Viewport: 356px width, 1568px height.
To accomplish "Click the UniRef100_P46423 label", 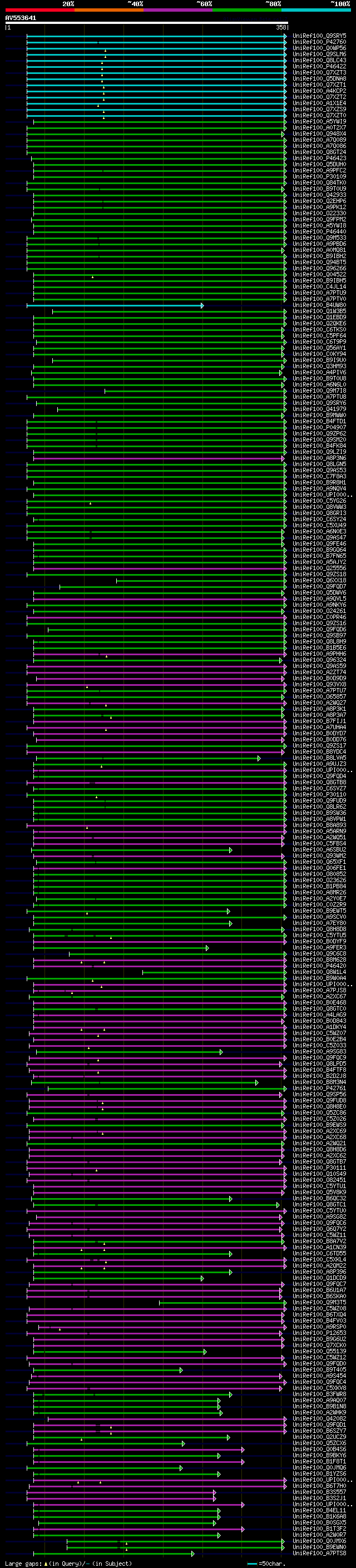I will point(319,159).
